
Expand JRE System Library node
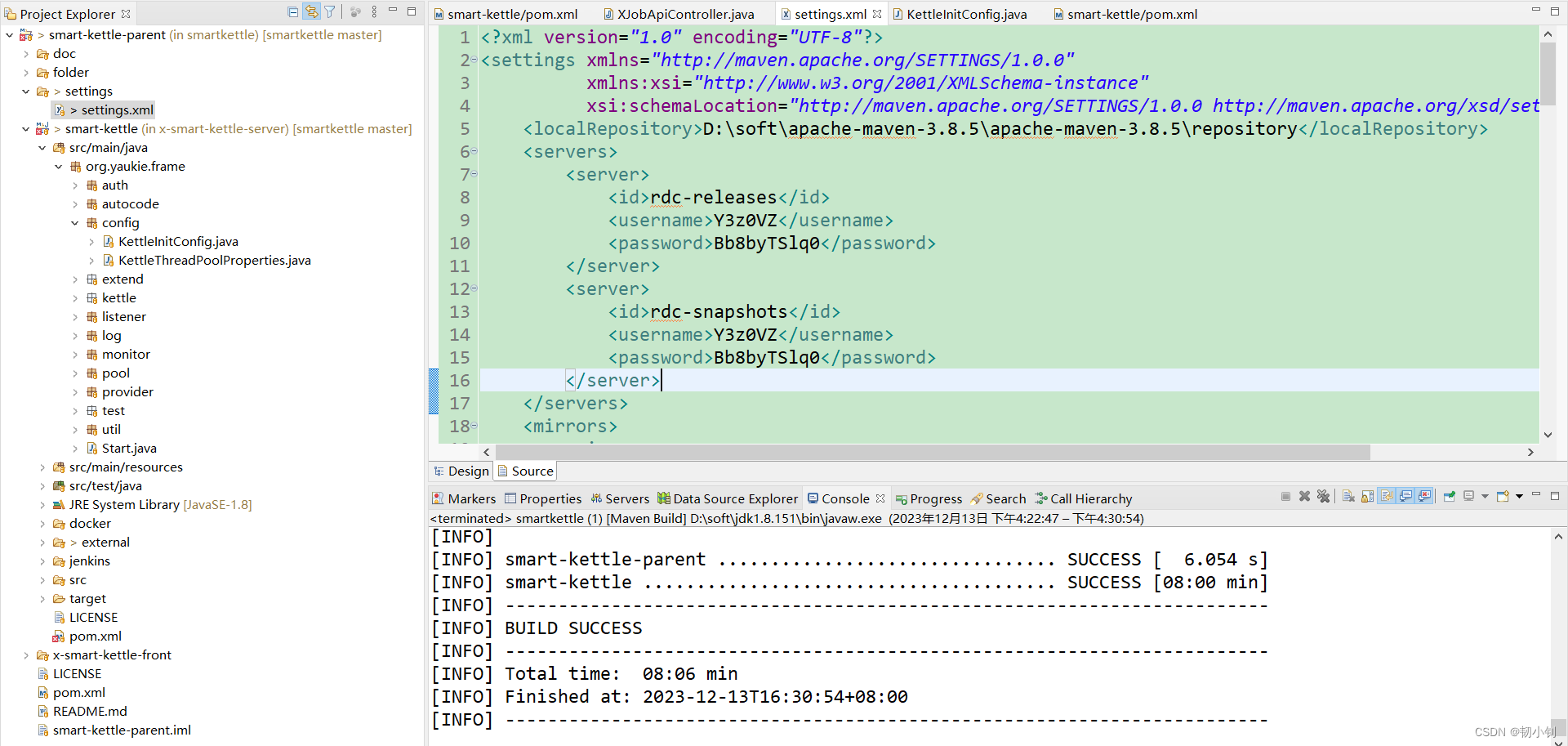(x=42, y=505)
